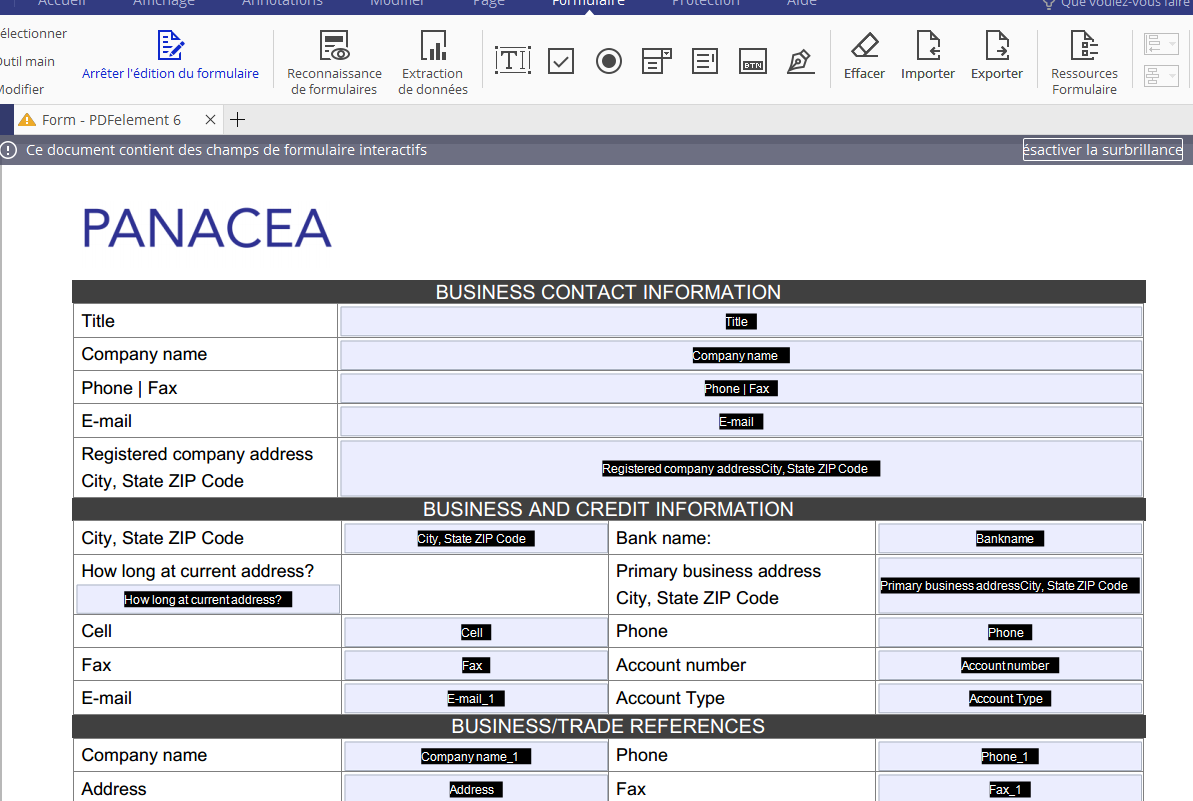Select the Phone field beside Cell row

coord(1010,631)
